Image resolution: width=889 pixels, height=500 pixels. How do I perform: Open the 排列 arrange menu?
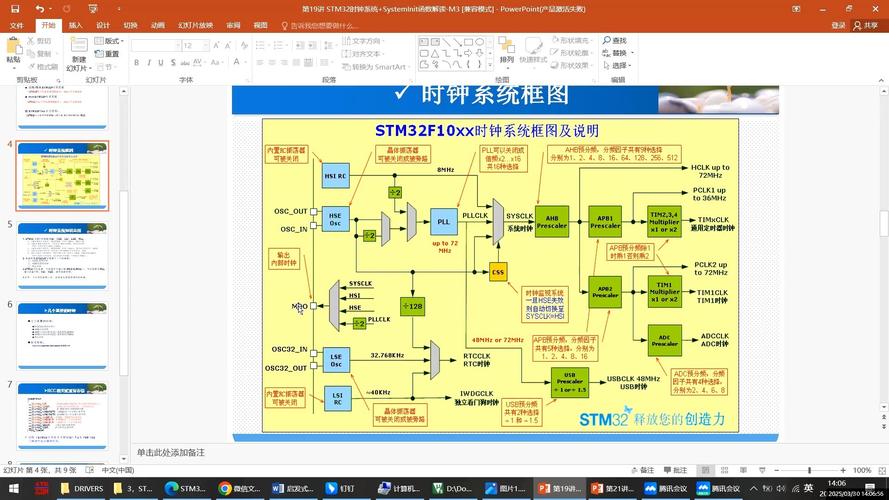click(506, 51)
